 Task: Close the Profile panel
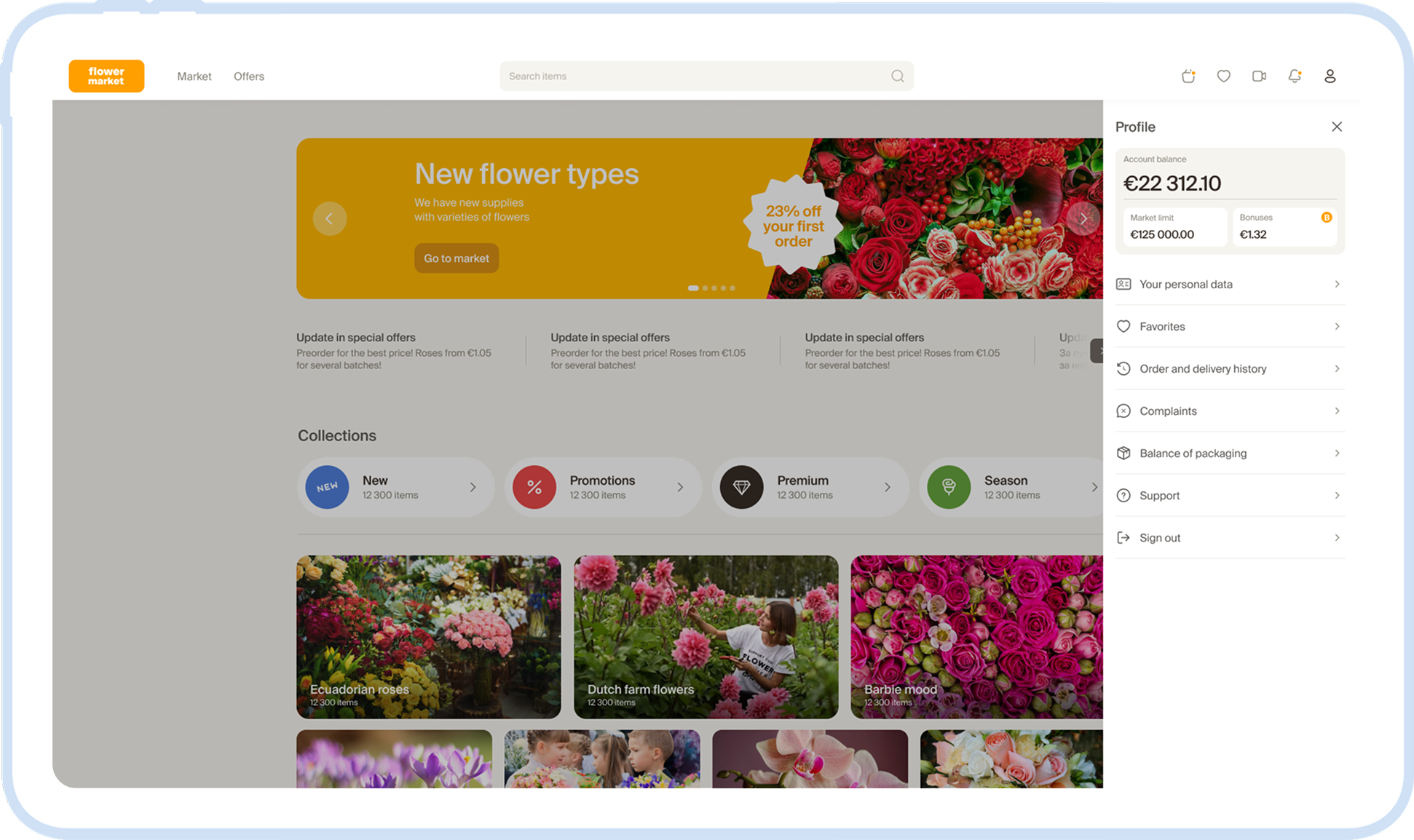coord(1337,126)
